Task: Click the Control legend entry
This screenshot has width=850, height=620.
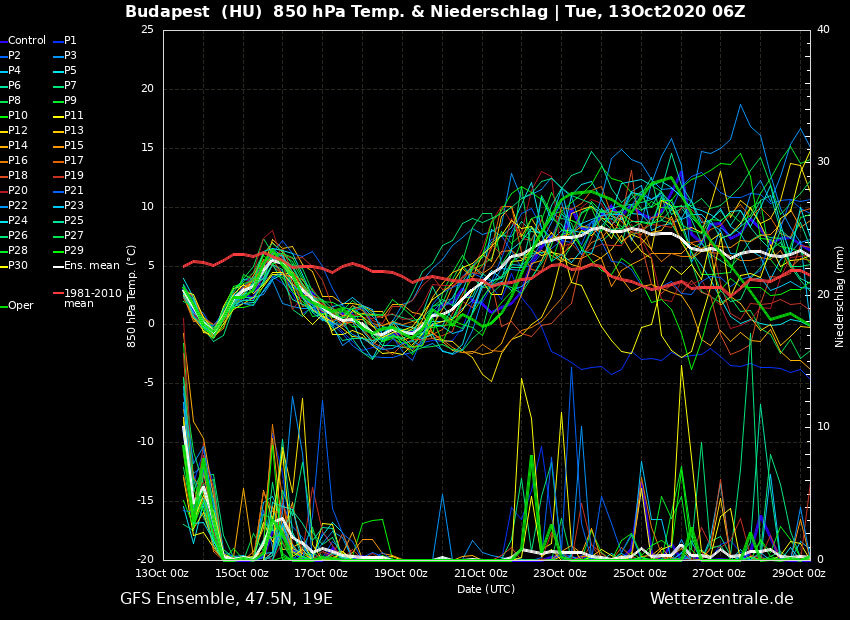Action: [x=27, y=41]
